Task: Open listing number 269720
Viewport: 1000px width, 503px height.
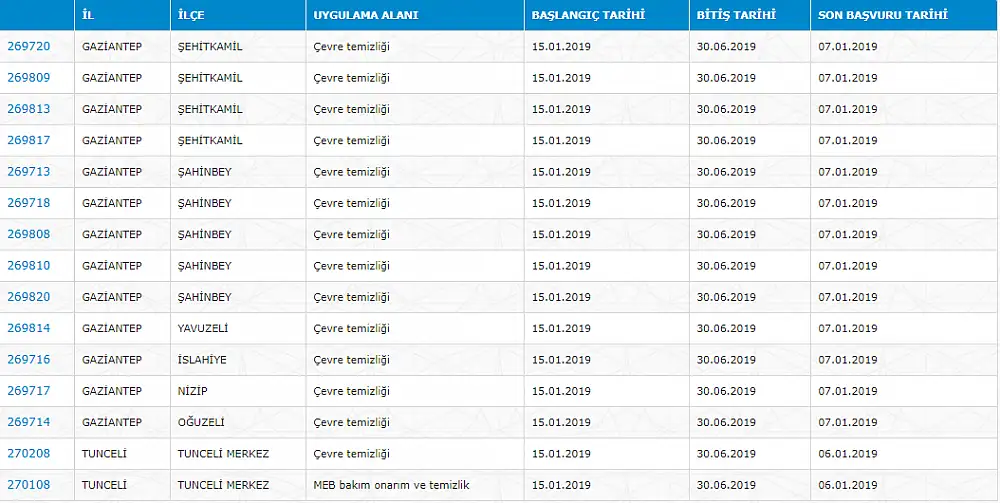Action: (x=29, y=47)
